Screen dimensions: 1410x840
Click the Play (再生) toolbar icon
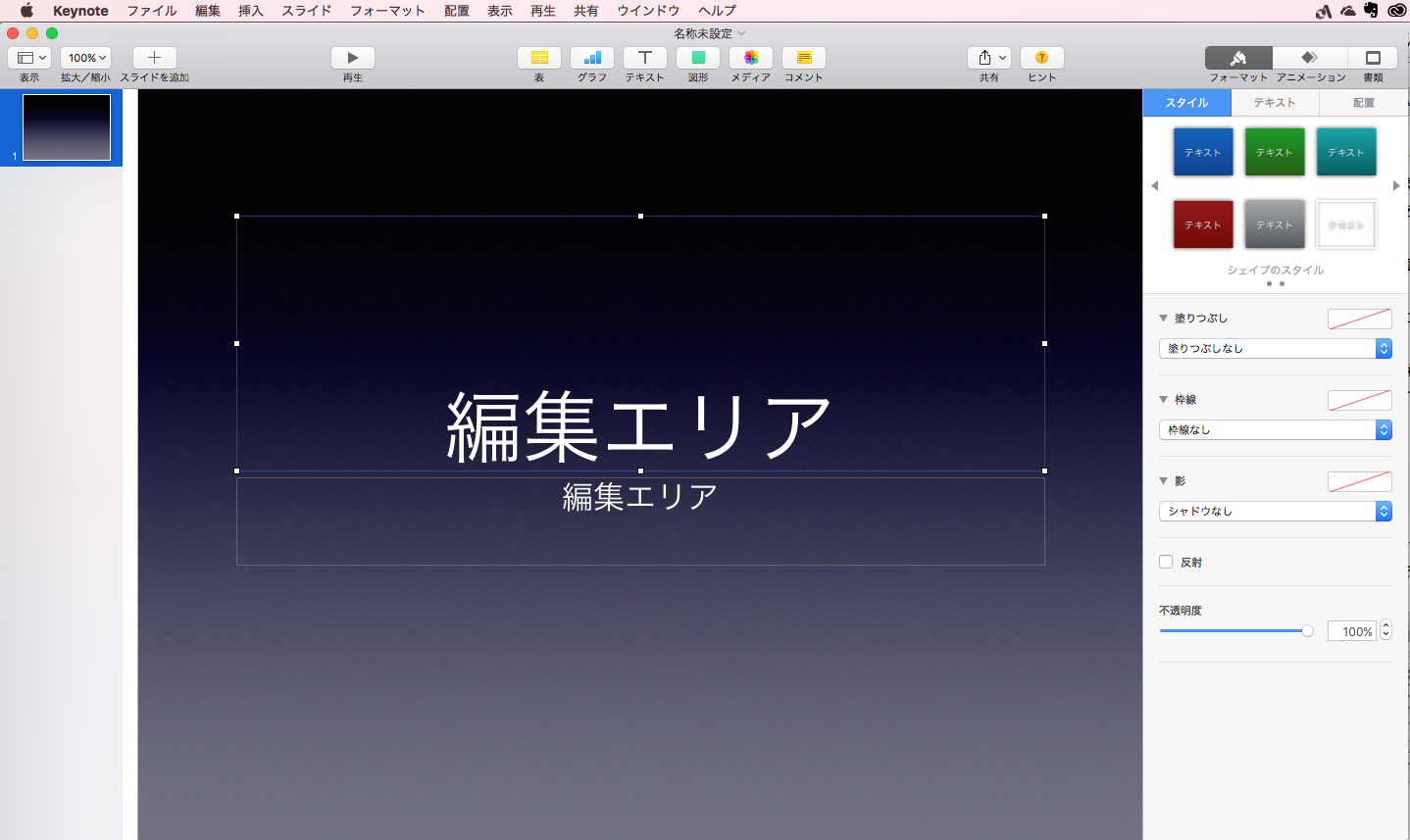[353, 58]
